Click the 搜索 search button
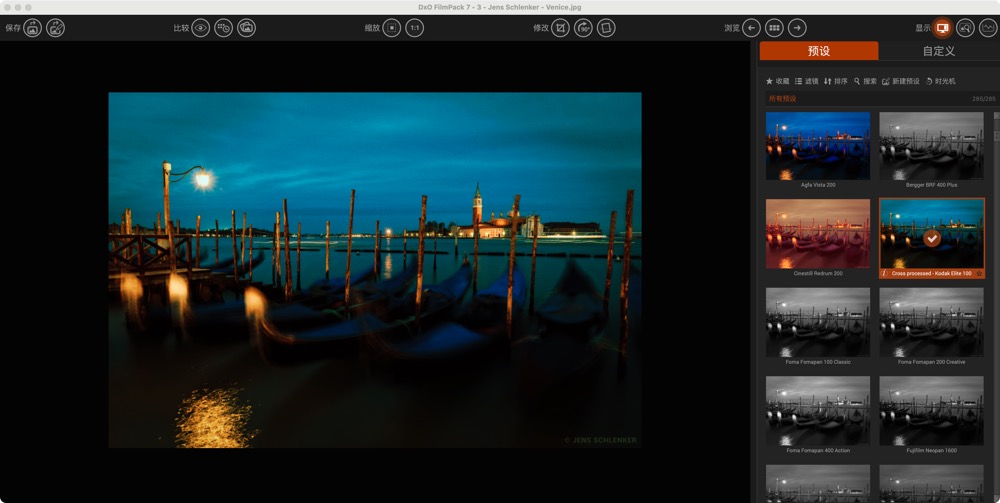1000x503 pixels. (865, 81)
